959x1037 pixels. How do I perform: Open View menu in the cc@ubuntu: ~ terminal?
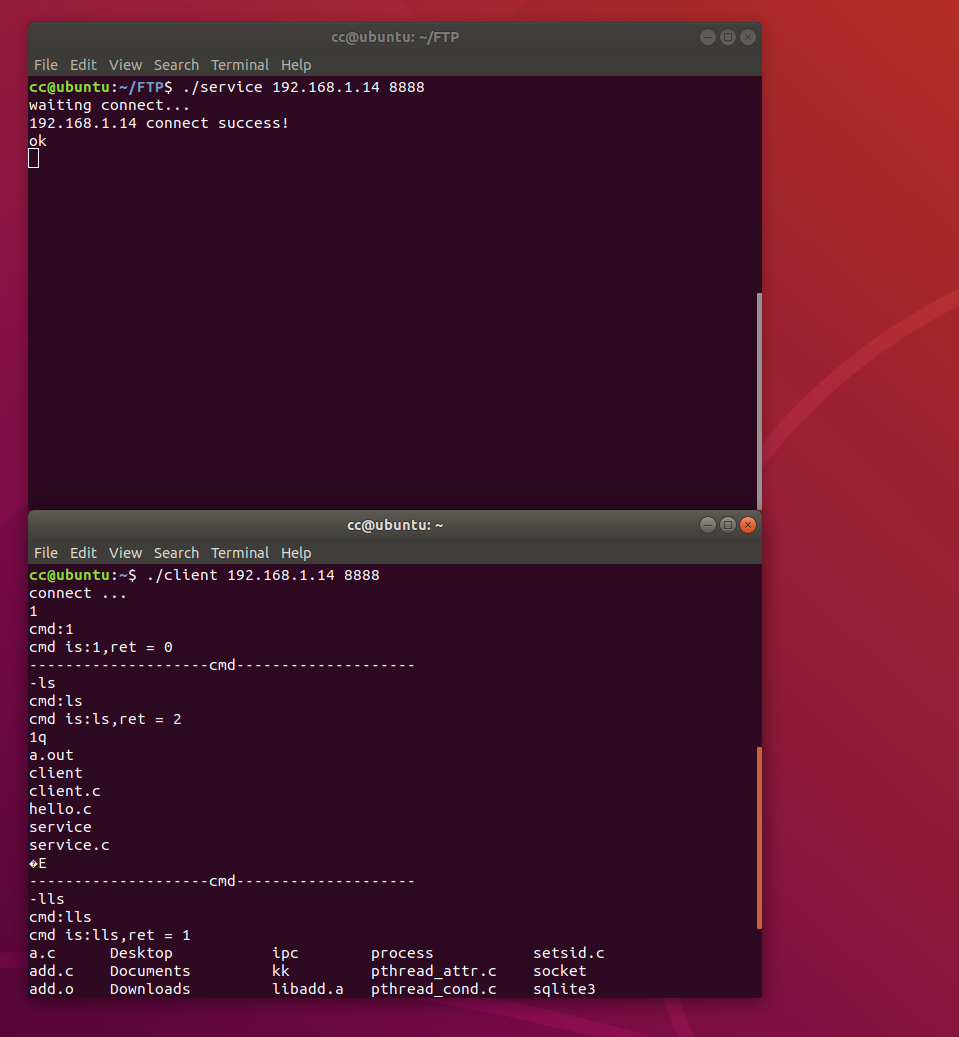click(x=126, y=553)
